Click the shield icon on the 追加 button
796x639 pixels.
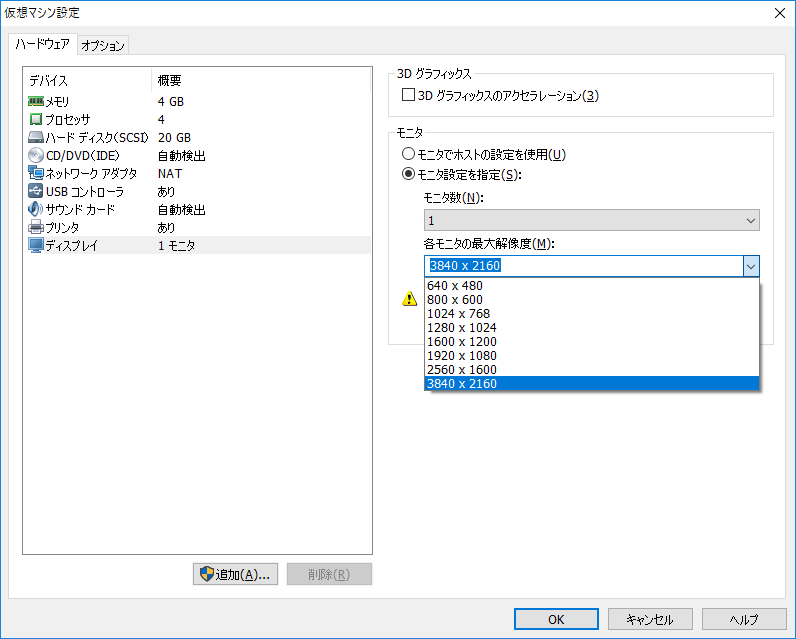207,574
